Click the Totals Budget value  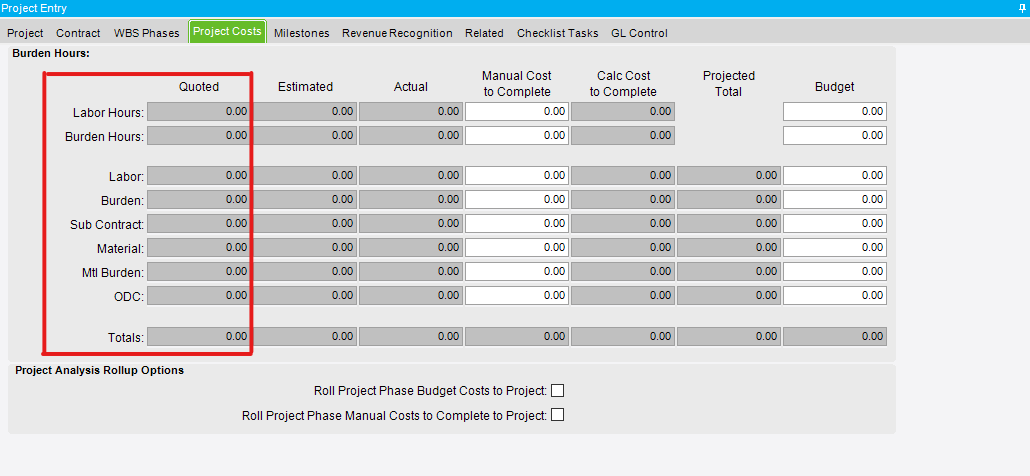click(x=835, y=336)
